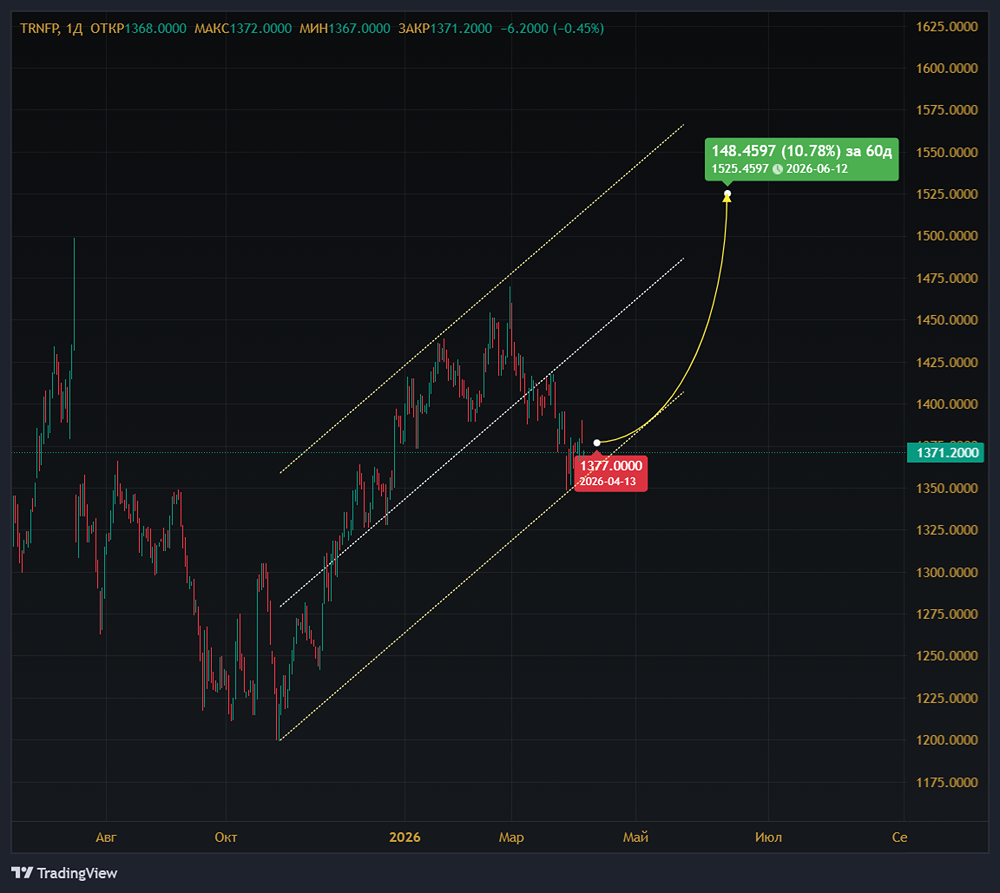Click the 1475.0000 price axis label

(946, 278)
